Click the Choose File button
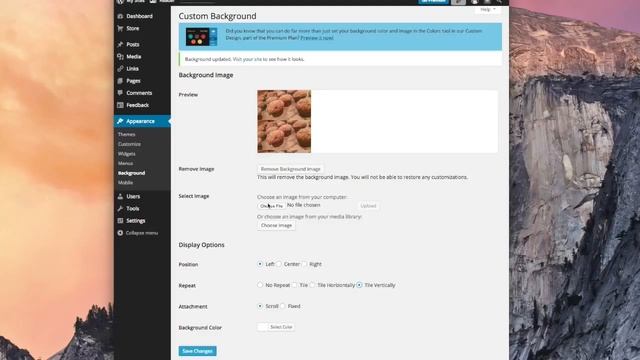Image resolution: width=640 pixels, height=360 pixels. click(271, 206)
